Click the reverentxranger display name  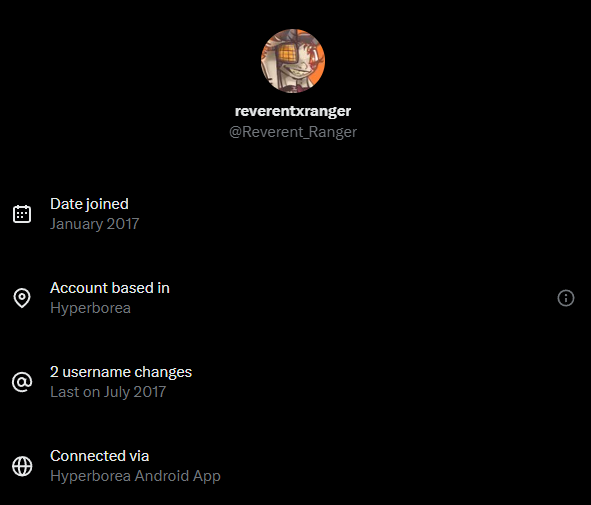[293, 111]
